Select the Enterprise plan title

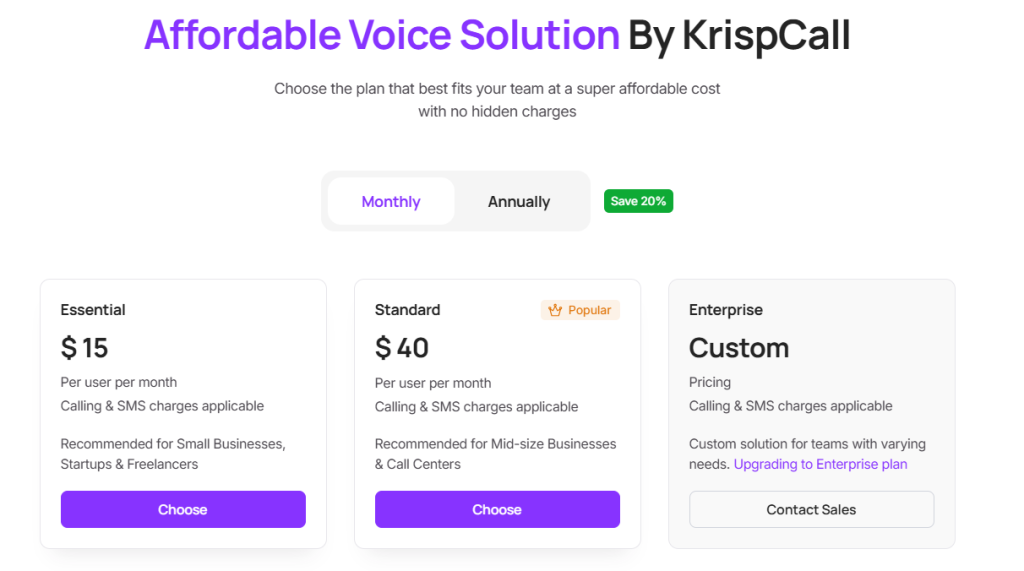(x=725, y=310)
